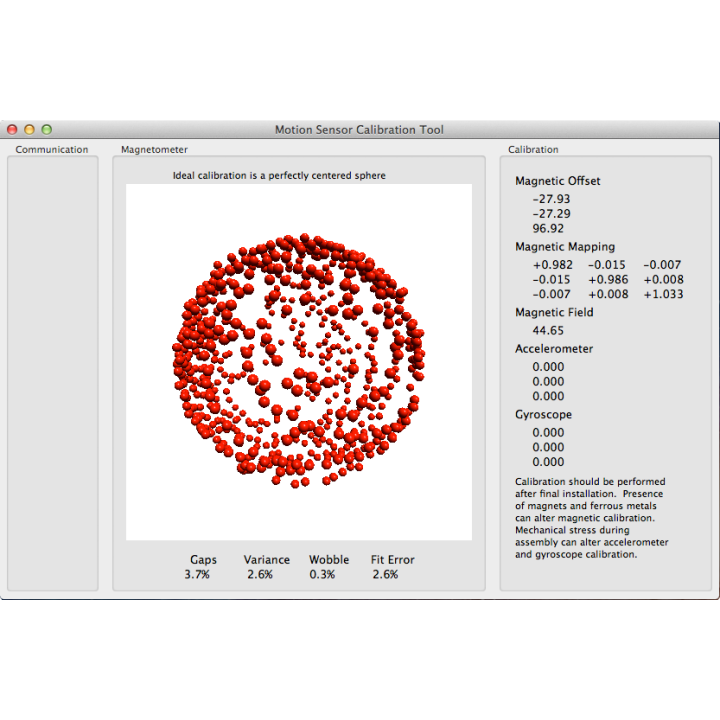Image resolution: width=720 pixels, height=720 pixels.
Task: Minimize window with the yellow button
Action: pyautogui.click(x=29, y=130)
